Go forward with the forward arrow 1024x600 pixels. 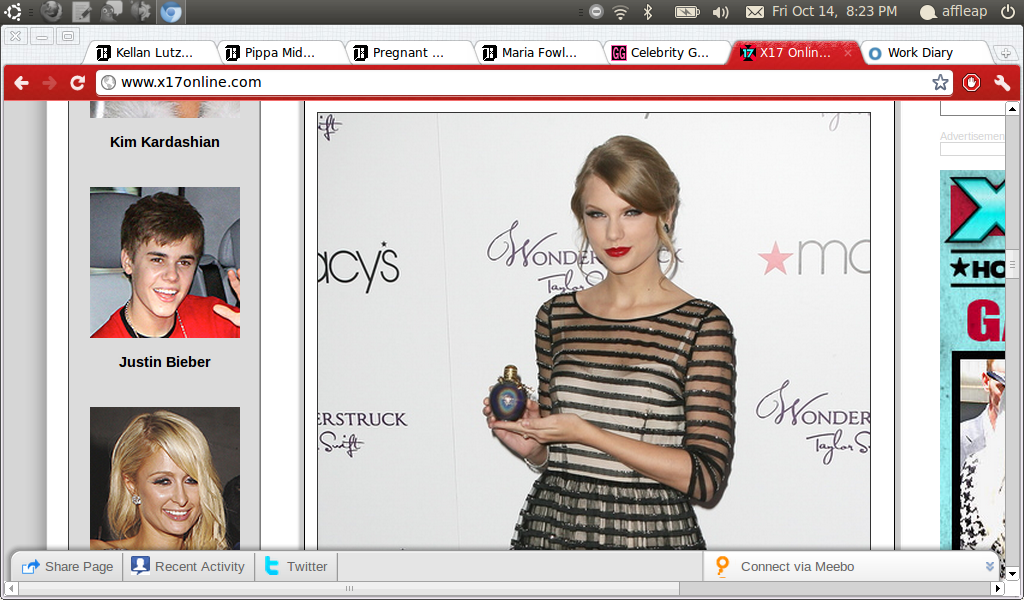[49, 82]
